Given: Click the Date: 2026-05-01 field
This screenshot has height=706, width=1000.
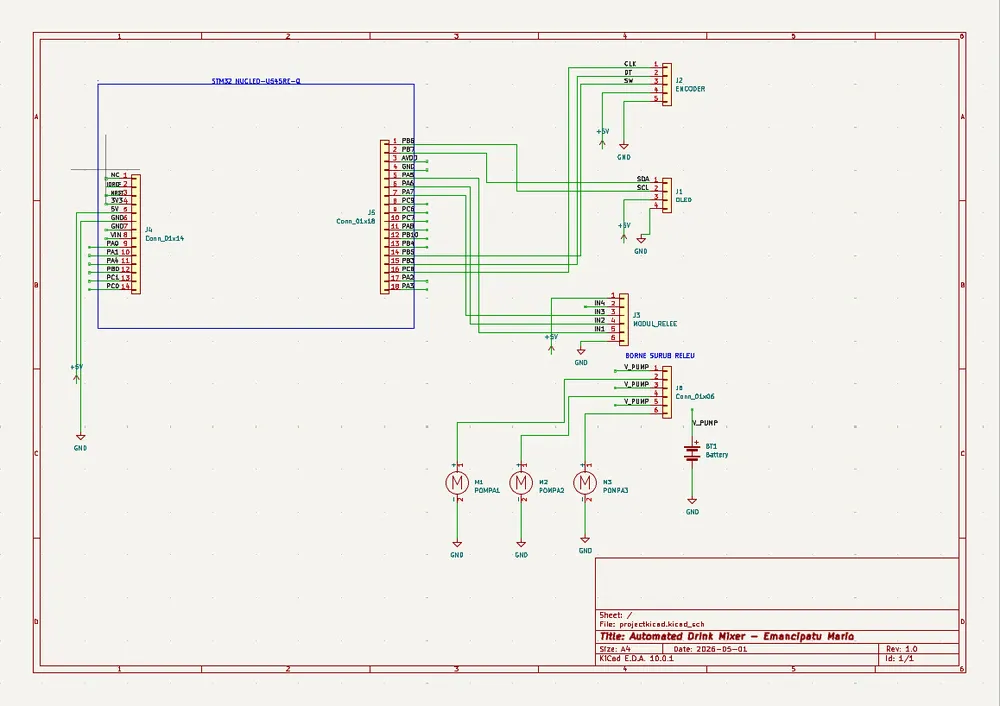Looking at the screenshot, I should click(710, 649).
